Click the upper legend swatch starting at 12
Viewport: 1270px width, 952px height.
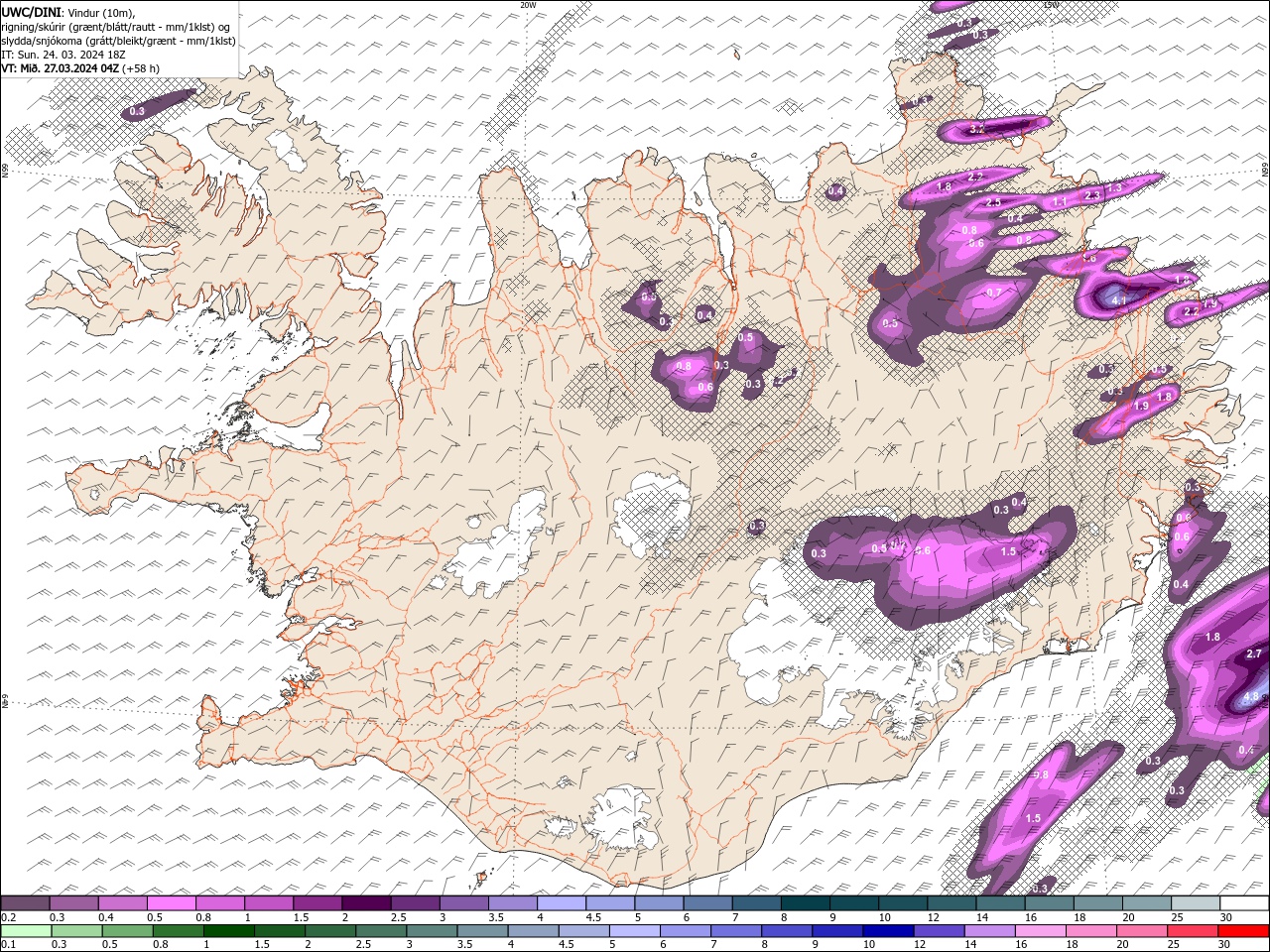[x=952, y=903]
